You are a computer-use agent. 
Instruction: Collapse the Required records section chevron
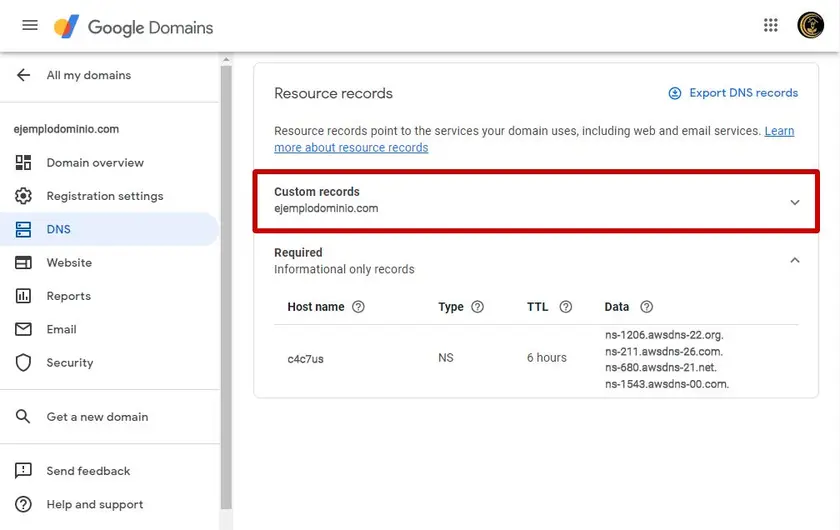(795, 260)
